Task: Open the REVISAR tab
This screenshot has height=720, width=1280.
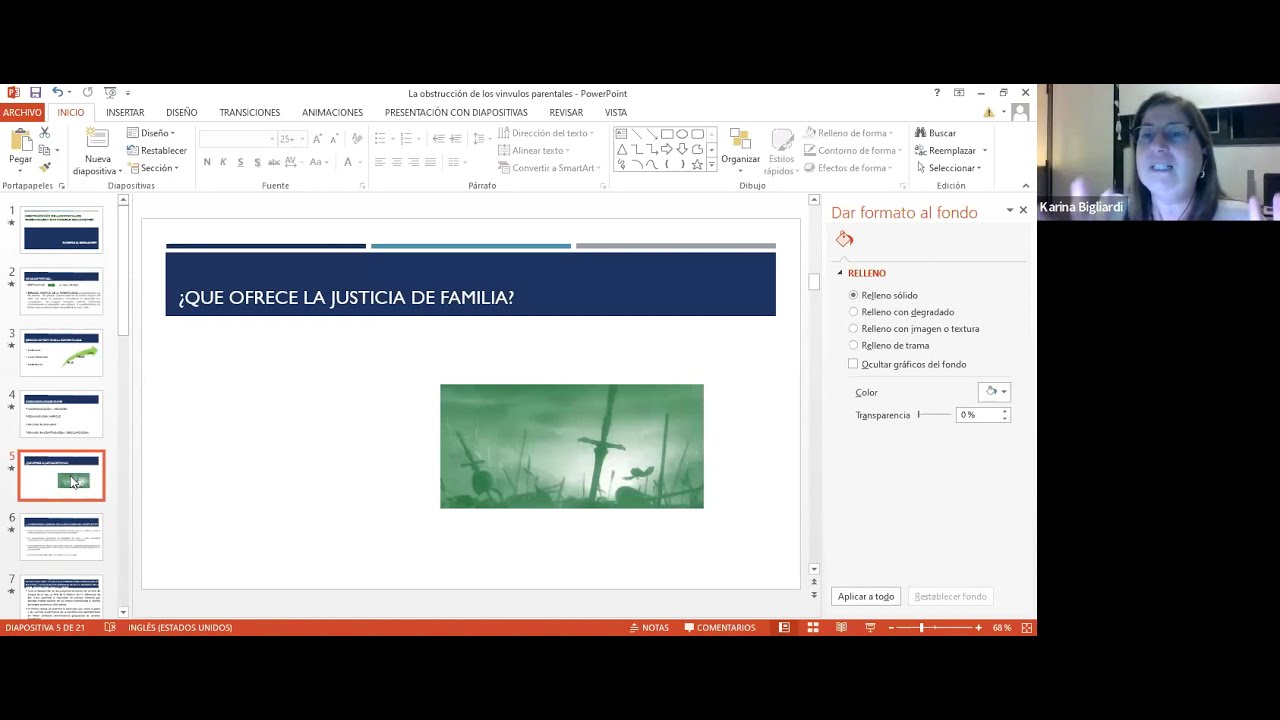Action: click(x=565, y=113)
